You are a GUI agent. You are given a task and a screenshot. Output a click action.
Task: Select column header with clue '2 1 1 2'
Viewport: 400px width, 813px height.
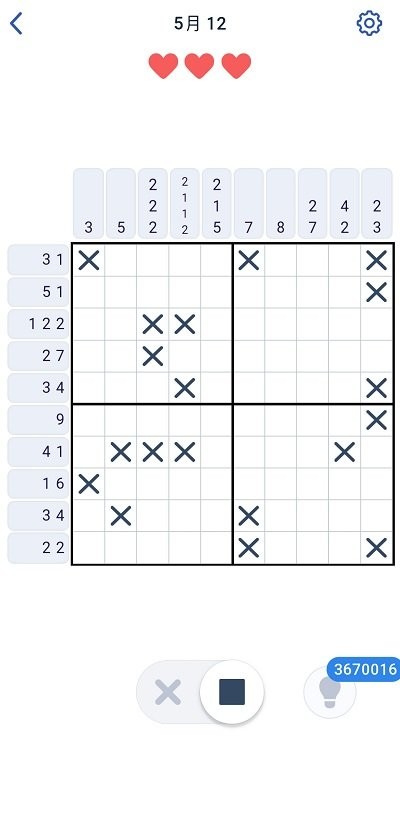point(185,203)
